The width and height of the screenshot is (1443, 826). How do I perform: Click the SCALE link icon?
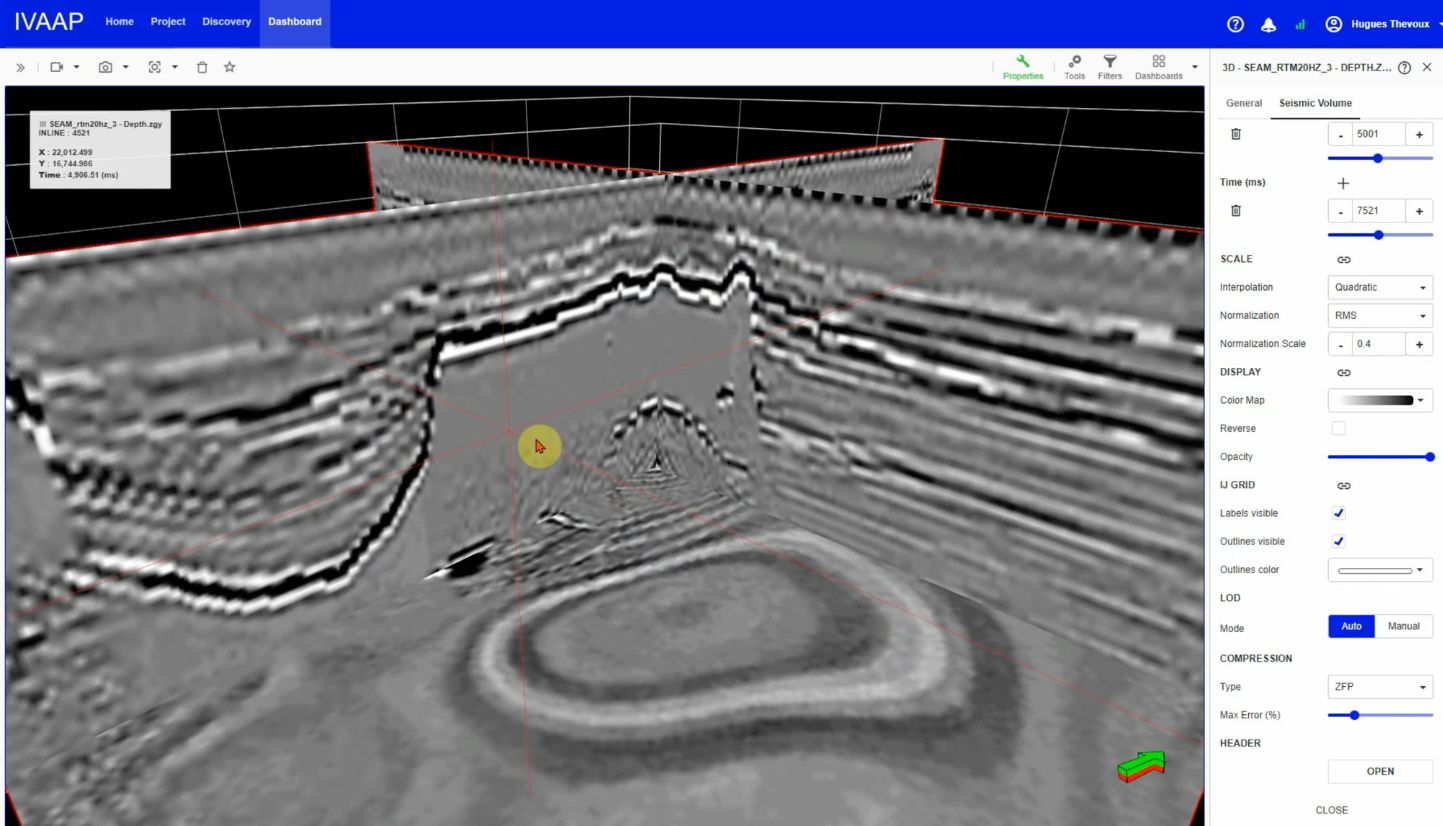point(1344,260)
